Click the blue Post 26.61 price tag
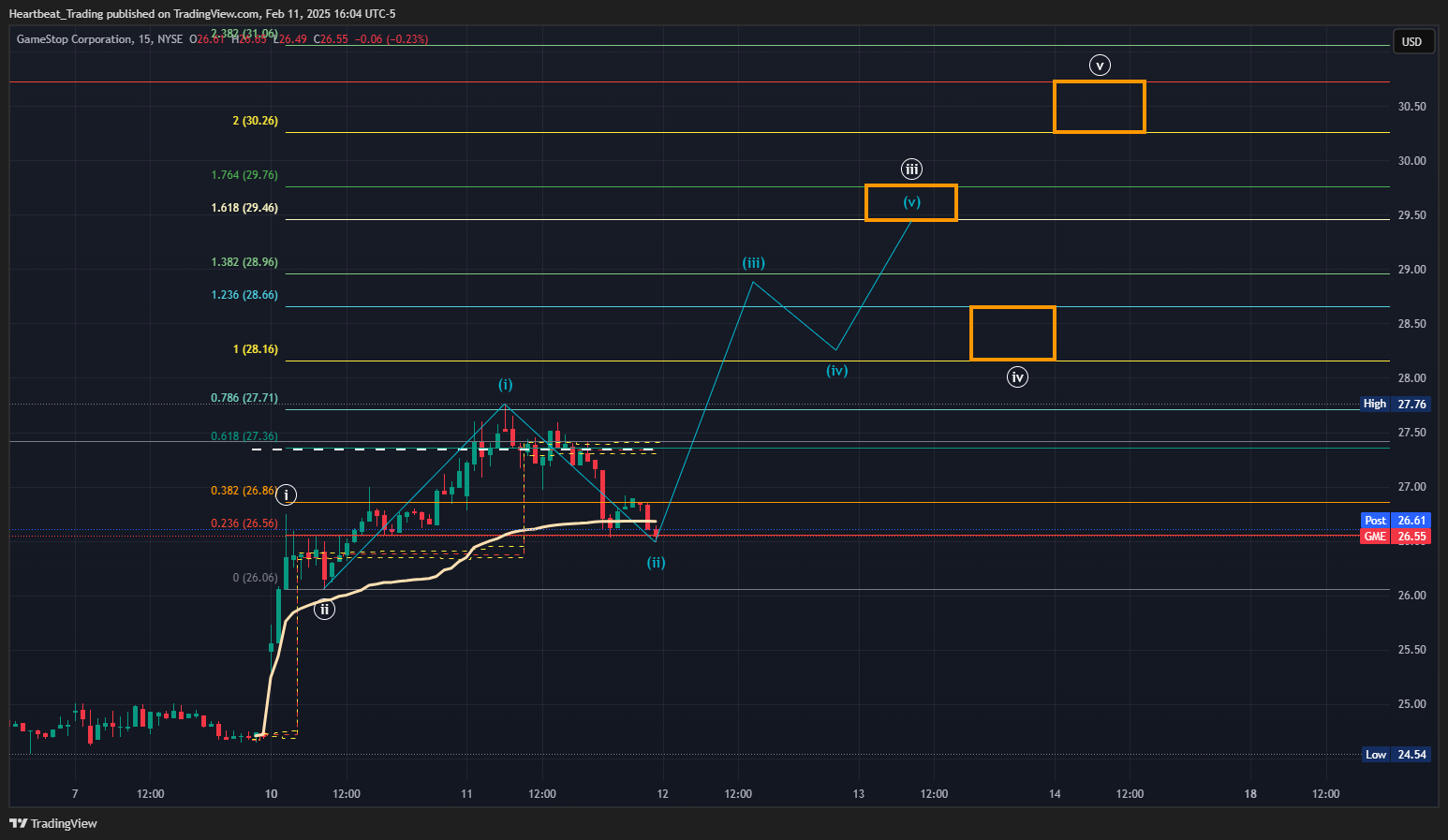Image resolution: width=1448 pixels, height=840 pixels. [1395, 520]
